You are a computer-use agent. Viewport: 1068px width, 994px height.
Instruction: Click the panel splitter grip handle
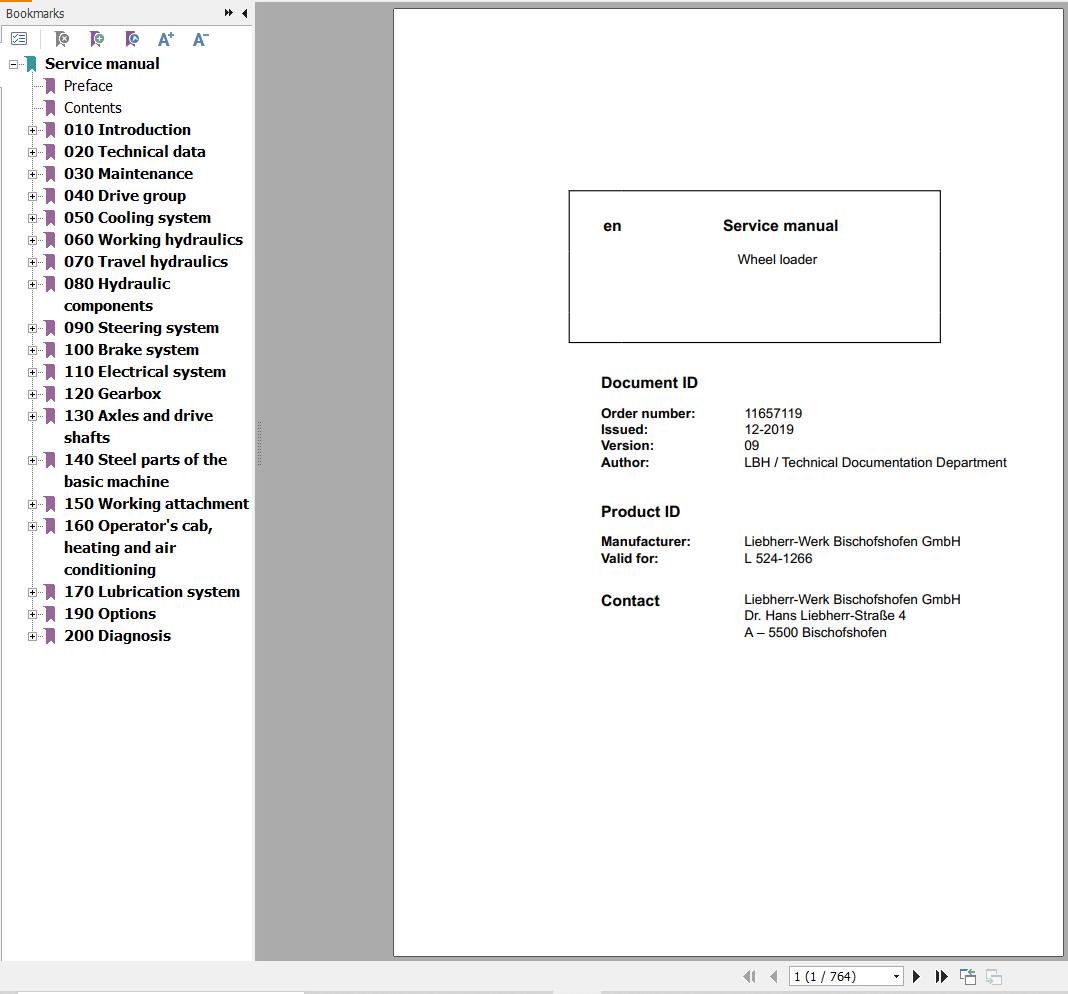[260, 444]
